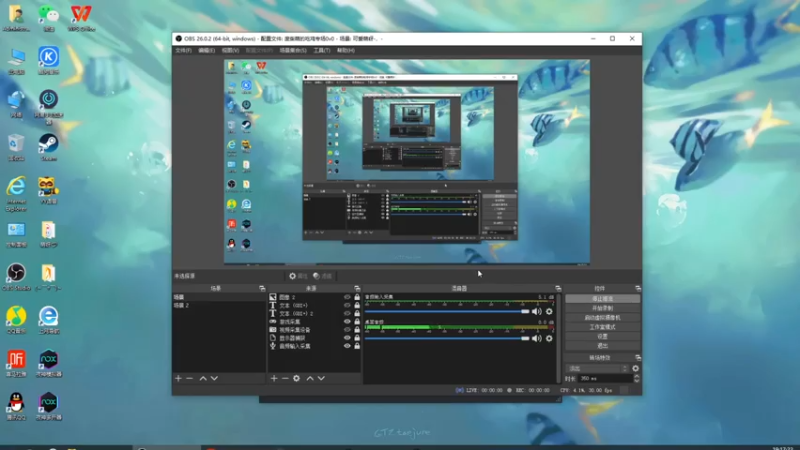The width and height of the screenshot is (800, 450).
Task: Select the Recycle Bin desktop icon
Action: coord(16,147)
